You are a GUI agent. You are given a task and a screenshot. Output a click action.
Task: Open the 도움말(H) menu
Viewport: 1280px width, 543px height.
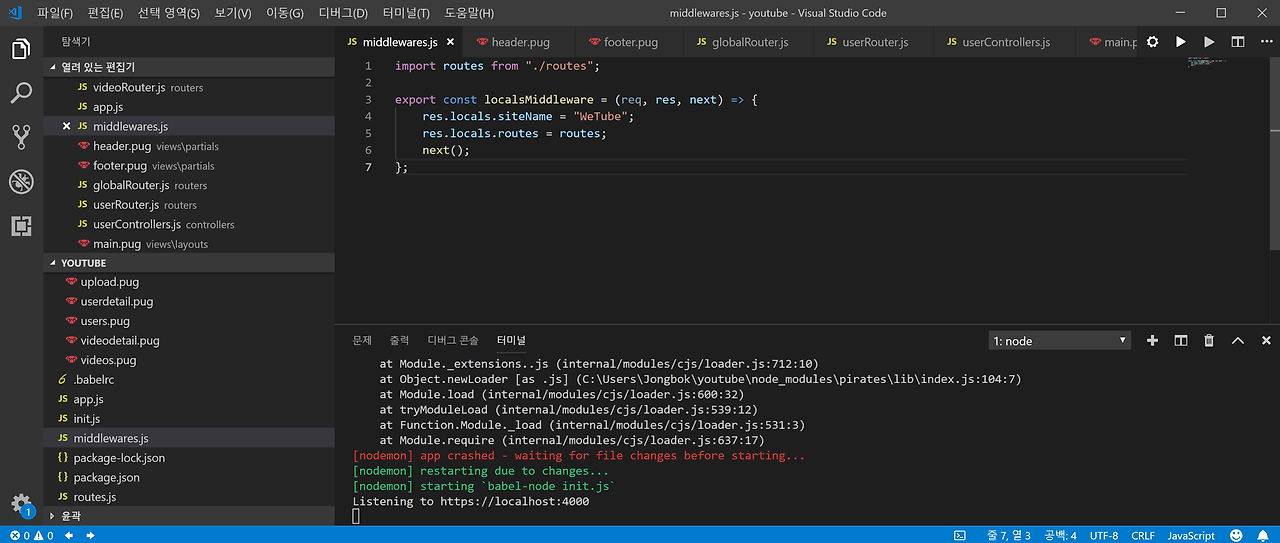coord(469,13)
